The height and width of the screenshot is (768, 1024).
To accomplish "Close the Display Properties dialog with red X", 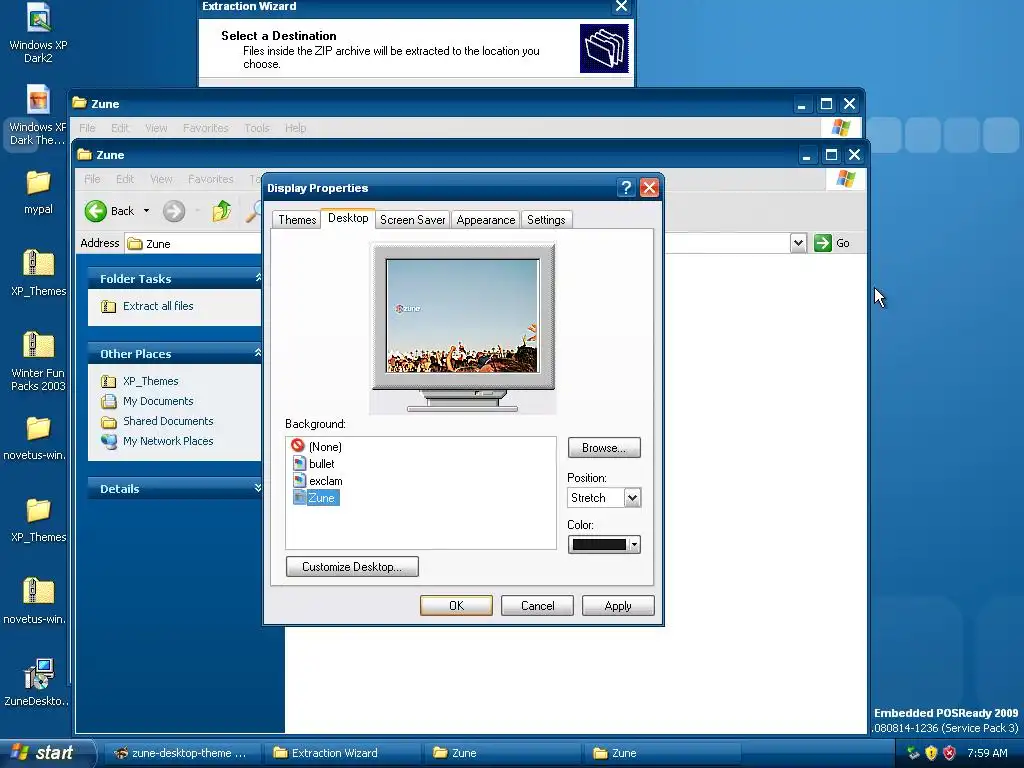I will [x=649, y=188].
